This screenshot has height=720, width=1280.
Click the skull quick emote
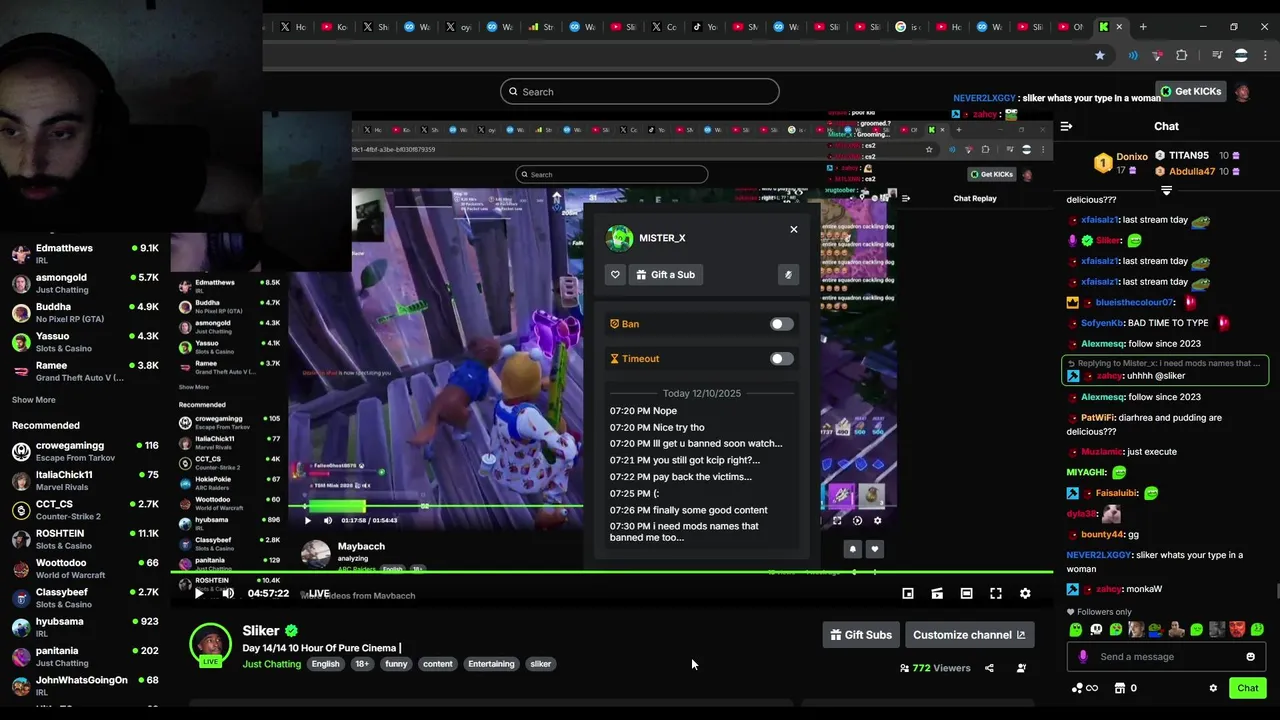click(1096, 629)
